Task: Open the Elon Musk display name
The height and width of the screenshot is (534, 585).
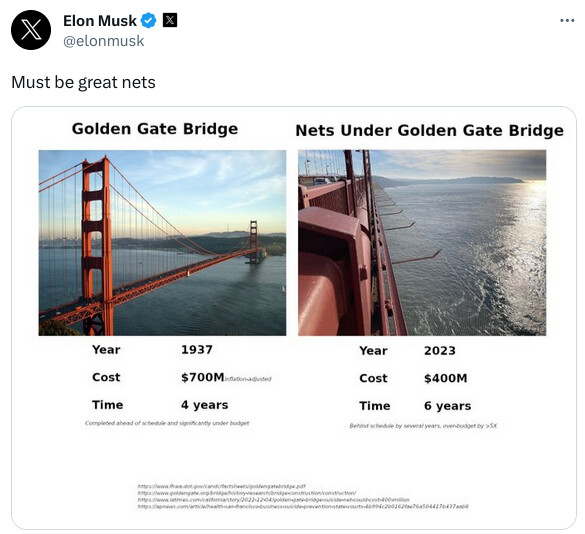Action: point(100,21)
